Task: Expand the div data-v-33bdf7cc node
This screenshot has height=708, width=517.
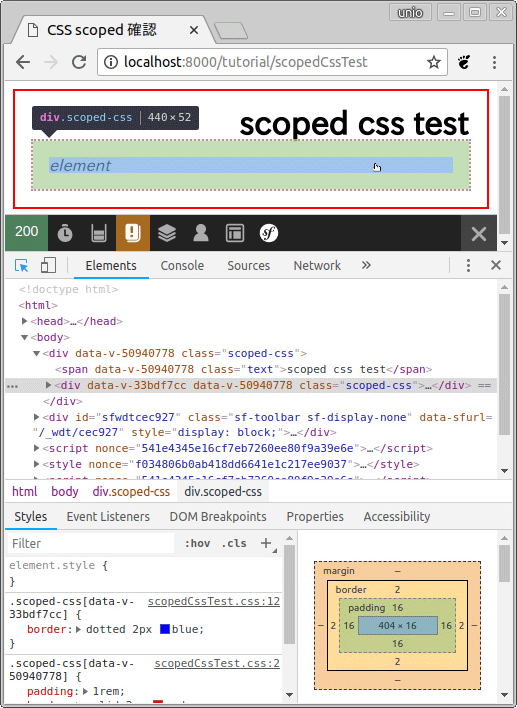Action: [49, 385]
